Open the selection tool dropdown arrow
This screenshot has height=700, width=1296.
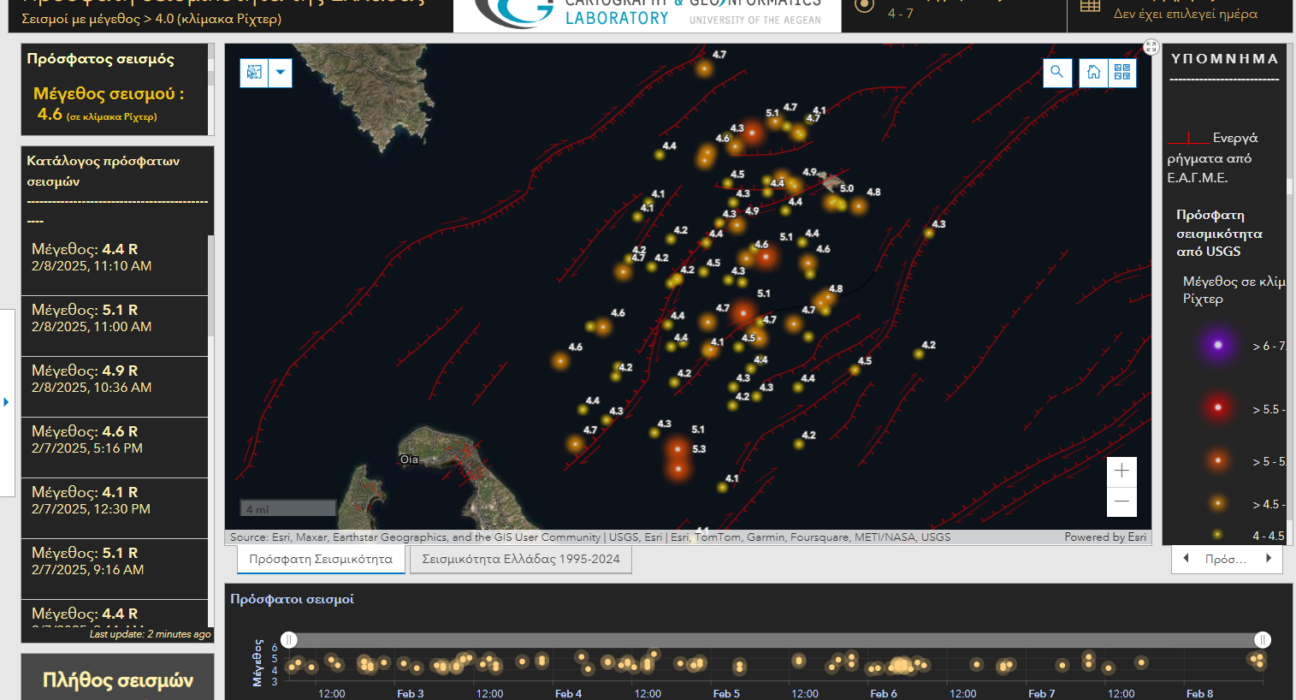point(280,73)
